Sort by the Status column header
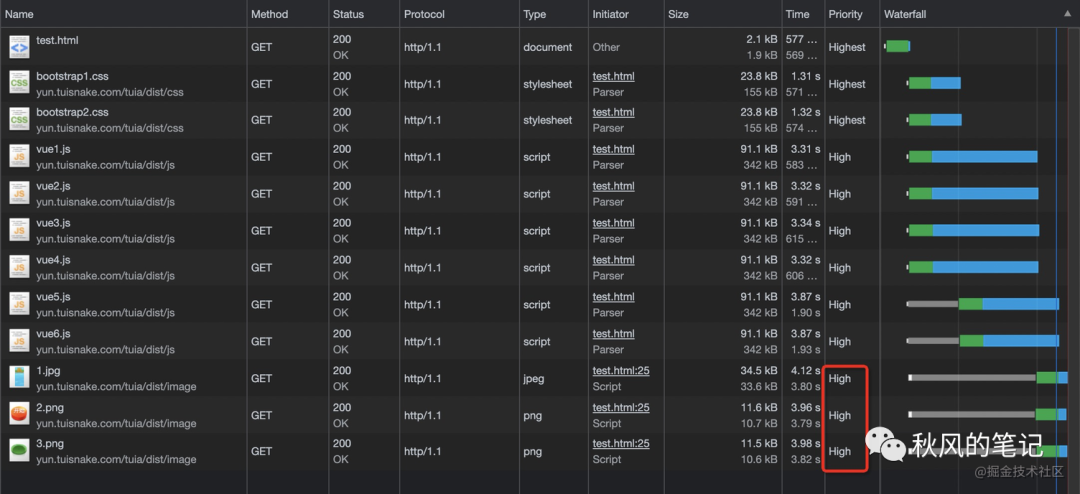 click(x=349, y=14)
